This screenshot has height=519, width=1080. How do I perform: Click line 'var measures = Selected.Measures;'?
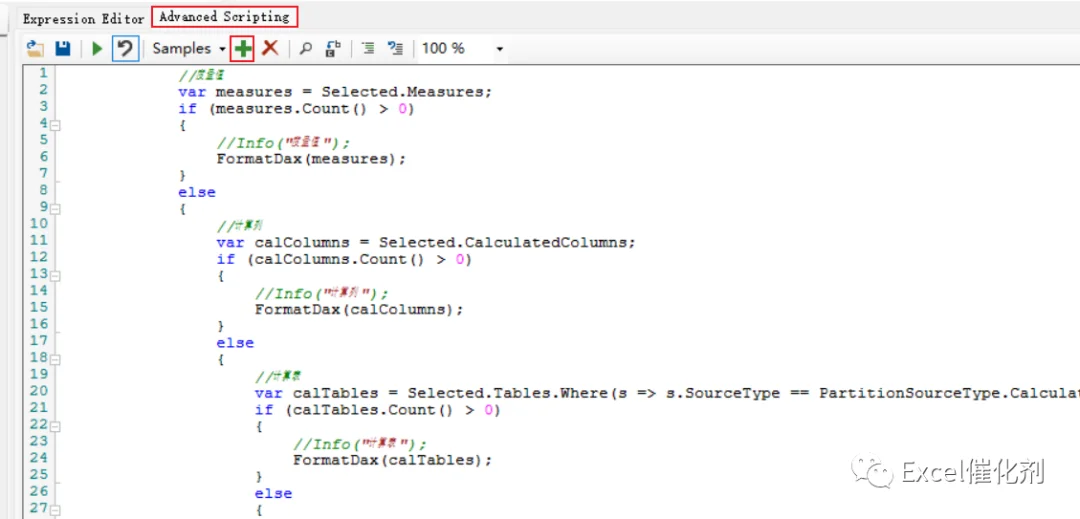tap(335, 92)
